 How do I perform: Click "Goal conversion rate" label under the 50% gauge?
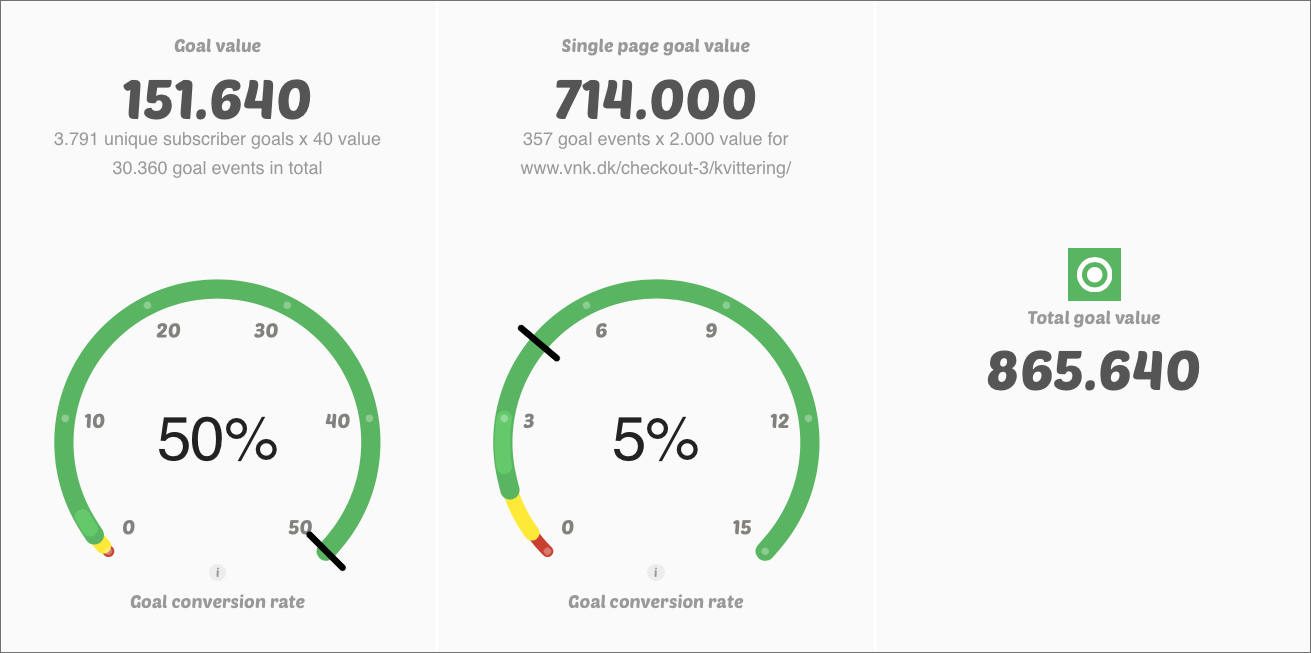pyautogui.click(x=217, y=602)
